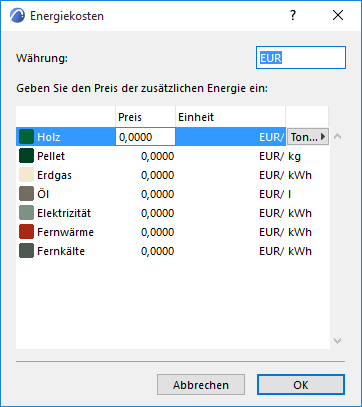Image resolution: width=362 pixels, height=407 pixels.
Task: Click the Fernkälte color swatch
Action: (26, 251)
